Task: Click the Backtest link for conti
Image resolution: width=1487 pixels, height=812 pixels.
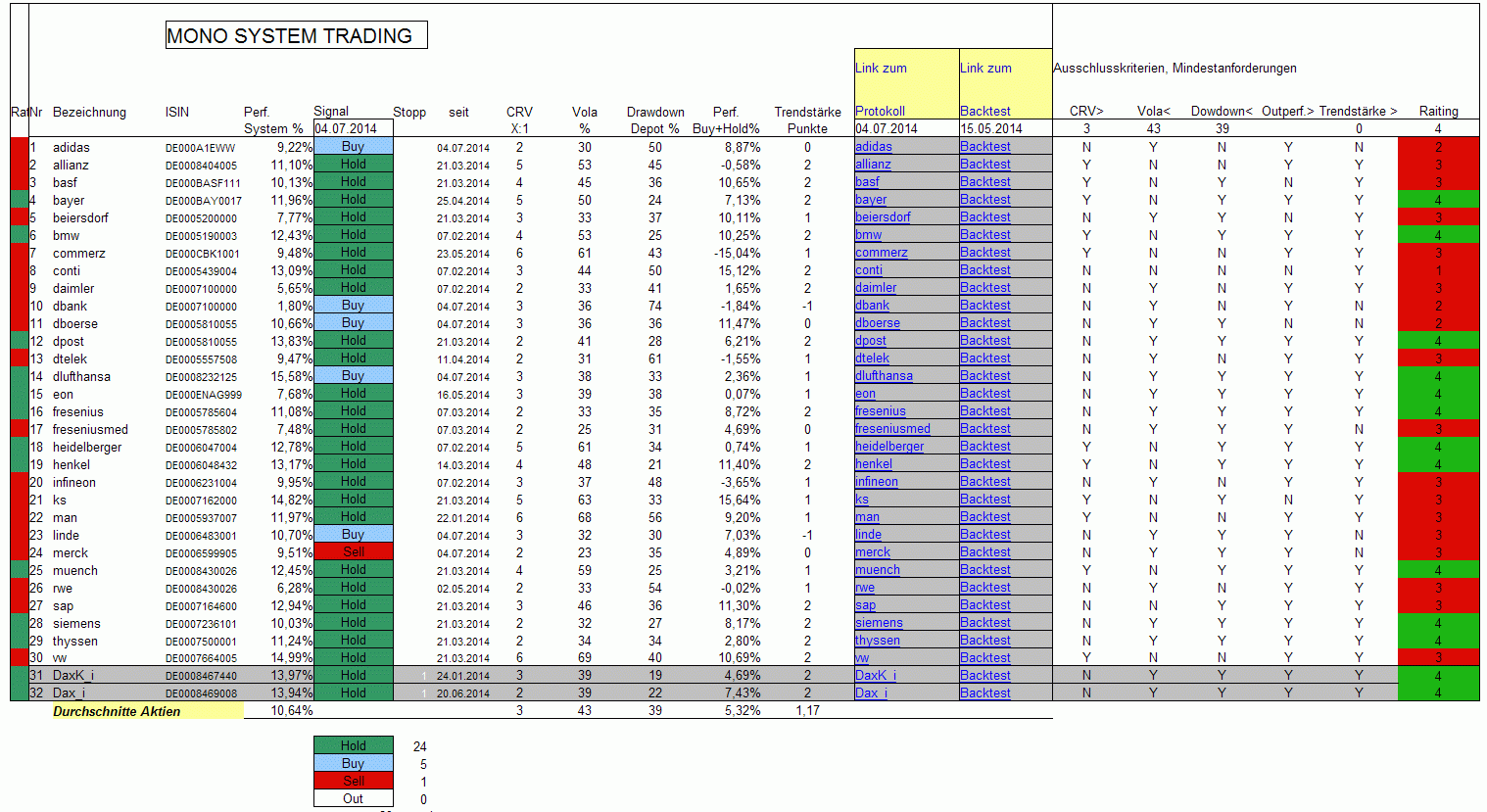Action: click(x=984, y=270)
